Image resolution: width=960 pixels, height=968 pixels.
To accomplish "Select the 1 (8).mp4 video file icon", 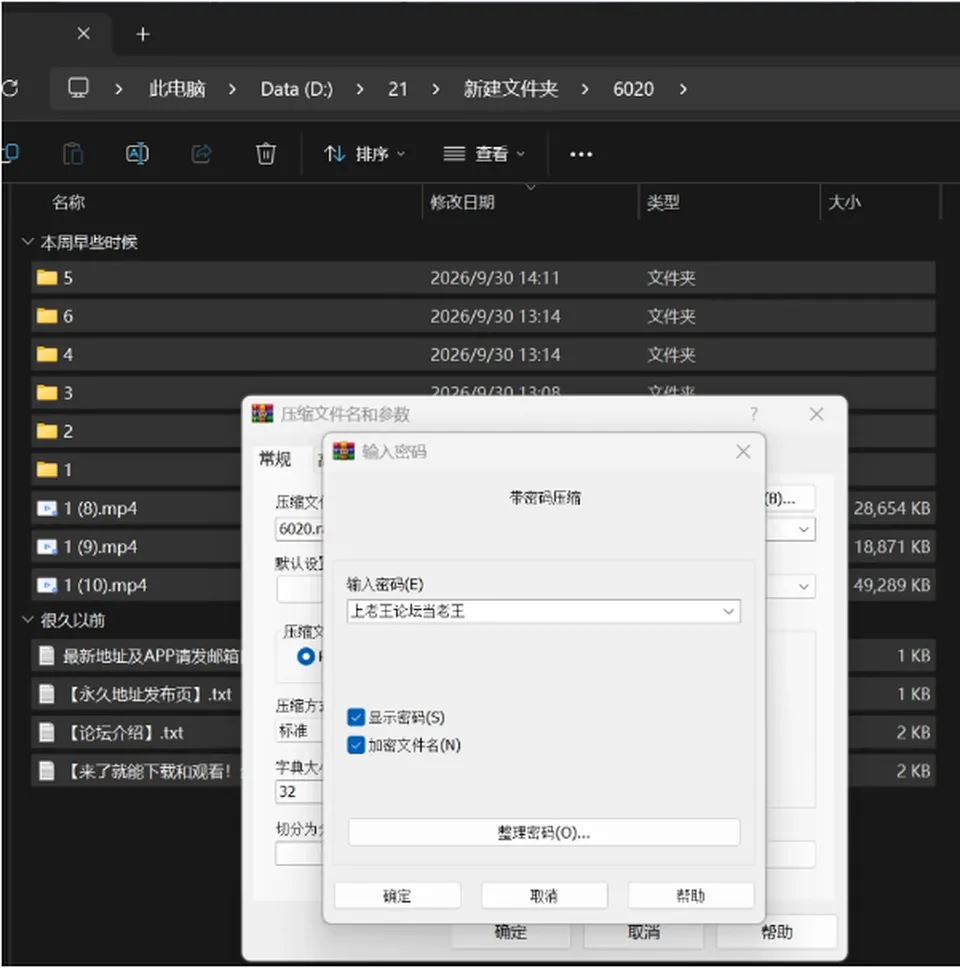I will 47,509.
